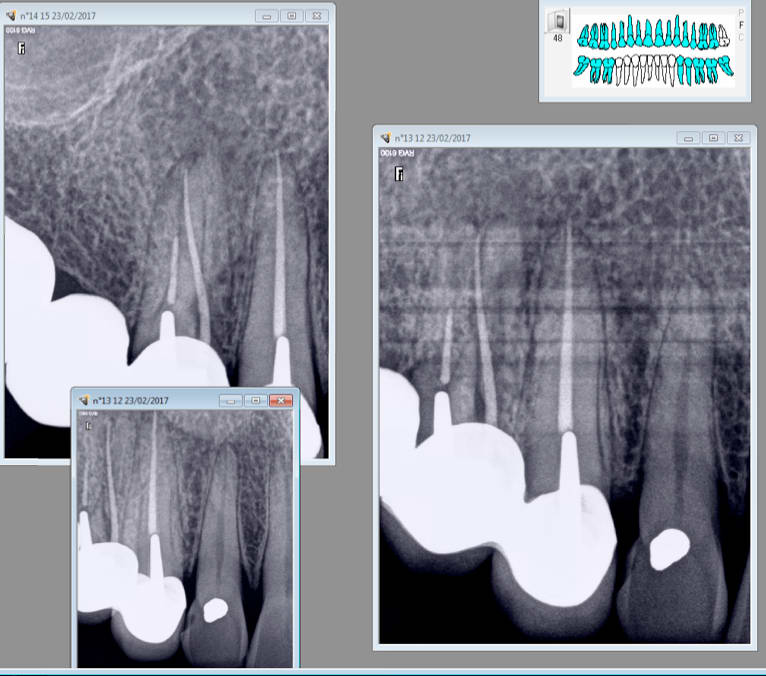Click the F marker in n°14 15 x-ray
The image size is (766, 676).
20,47
